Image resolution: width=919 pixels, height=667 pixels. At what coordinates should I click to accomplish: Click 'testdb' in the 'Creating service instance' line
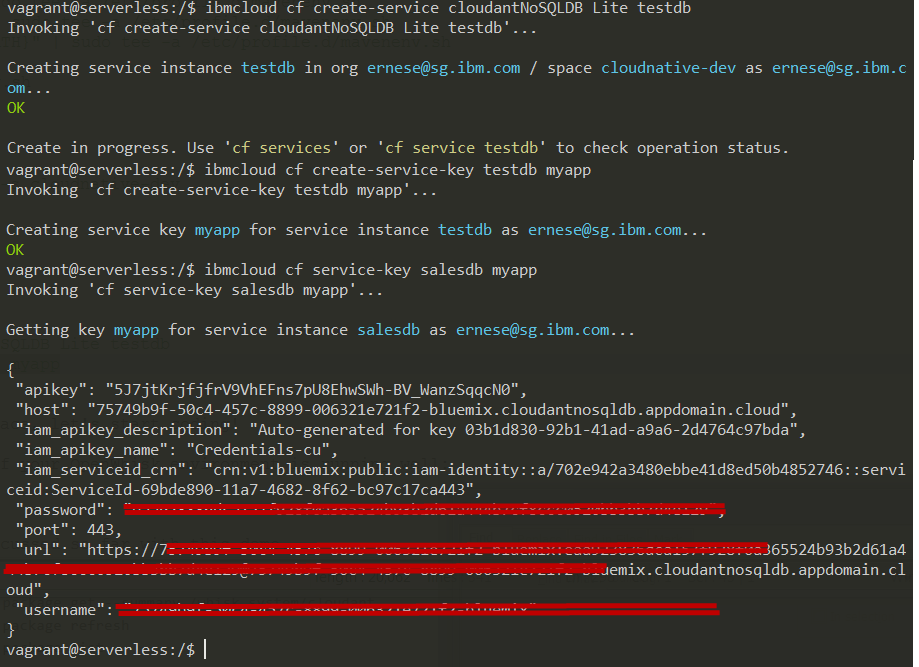point(268,68)
